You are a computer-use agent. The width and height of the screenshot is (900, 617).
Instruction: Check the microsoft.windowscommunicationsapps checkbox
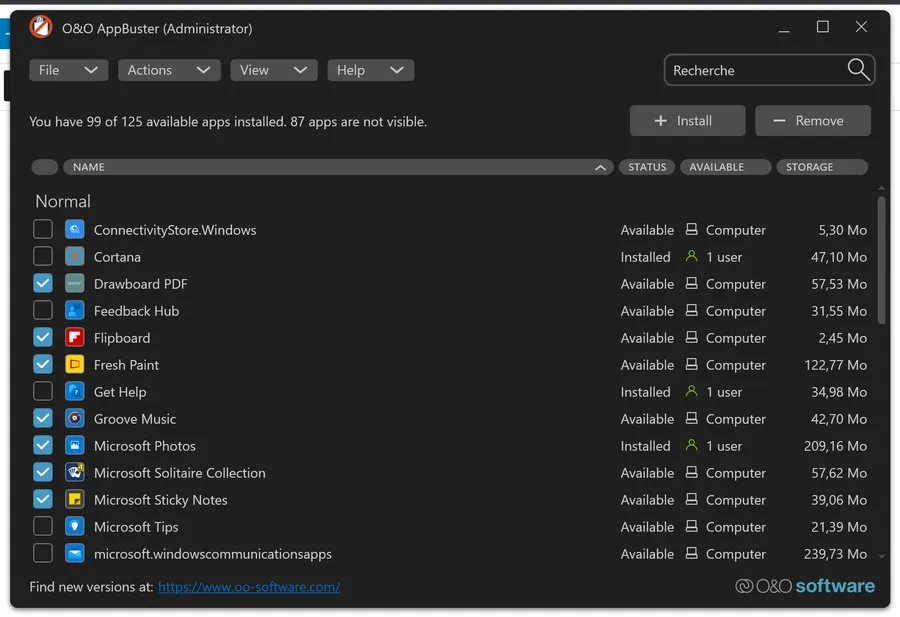coord(43,553)
